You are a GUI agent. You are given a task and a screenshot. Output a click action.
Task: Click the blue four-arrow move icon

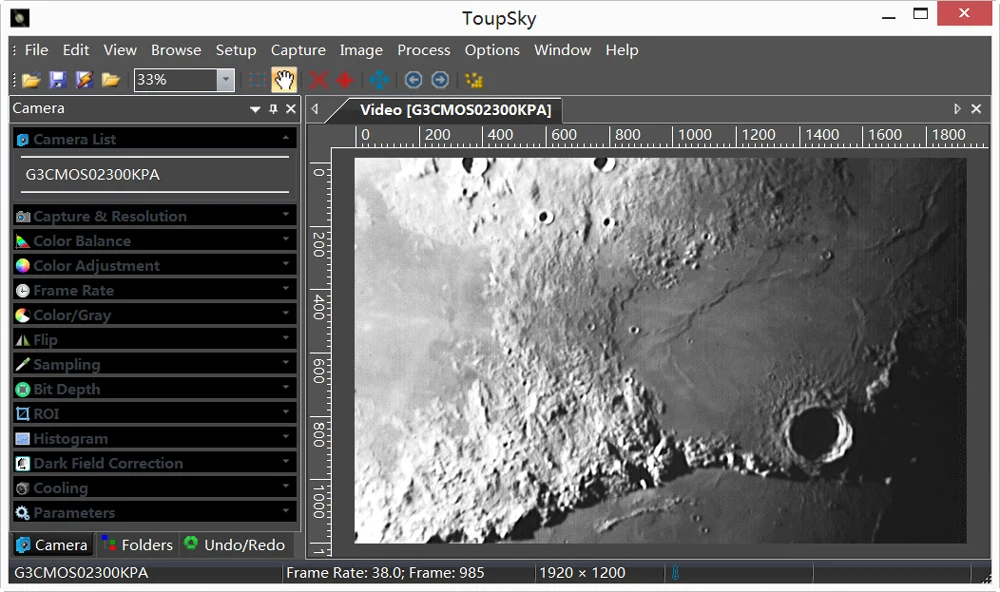click(x=379, y=80)
